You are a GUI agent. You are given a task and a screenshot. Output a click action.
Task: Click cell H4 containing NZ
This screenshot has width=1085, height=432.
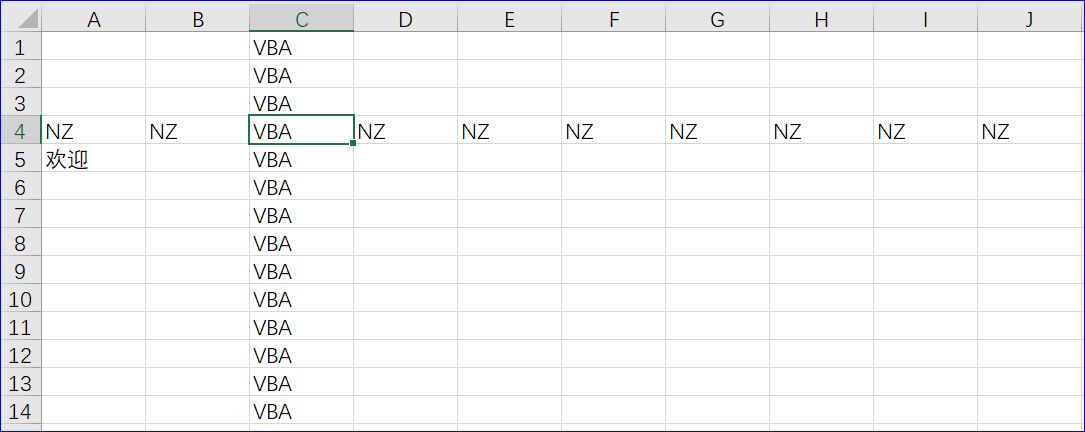821,130
